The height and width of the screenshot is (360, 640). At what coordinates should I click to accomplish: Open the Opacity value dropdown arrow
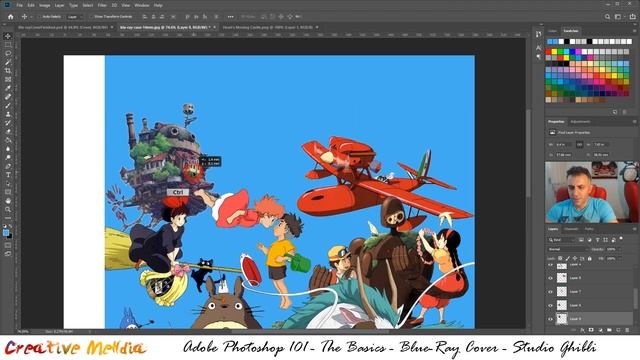point(620,249)
